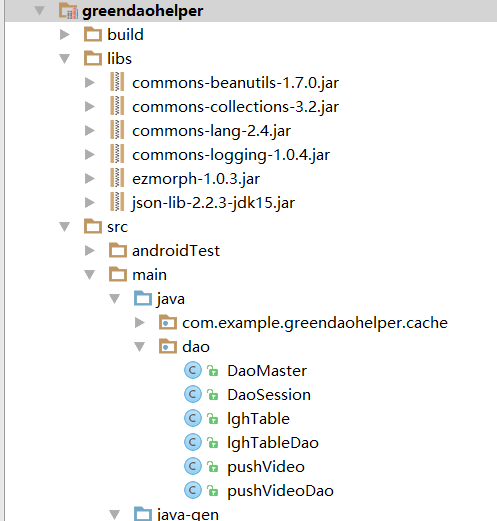Click the blue java source folder icon
Screen dimensions: 497x521
point(143,298)
